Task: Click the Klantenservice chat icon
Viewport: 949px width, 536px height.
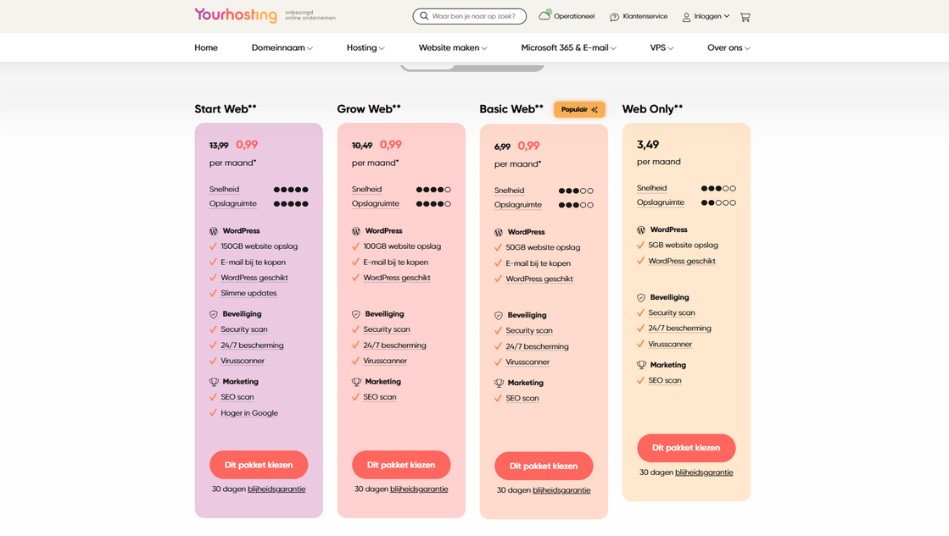Action: [x=614, y=17]
